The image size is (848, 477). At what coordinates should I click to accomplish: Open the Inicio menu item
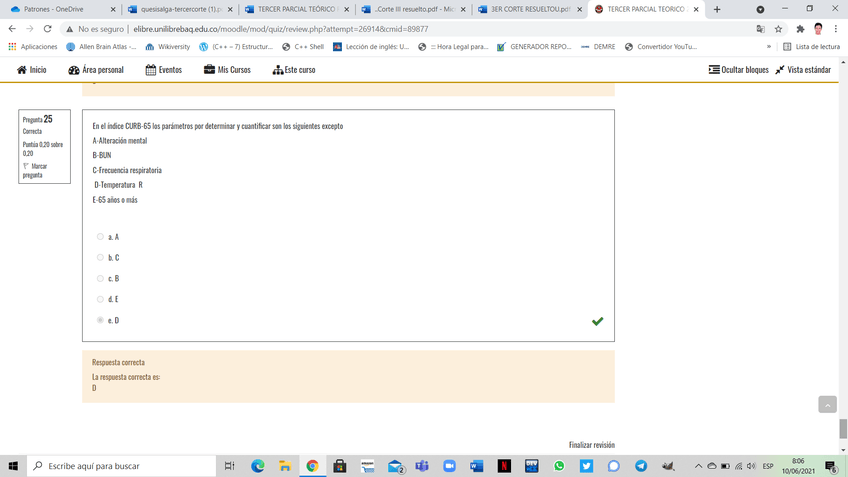click(31, 70)
